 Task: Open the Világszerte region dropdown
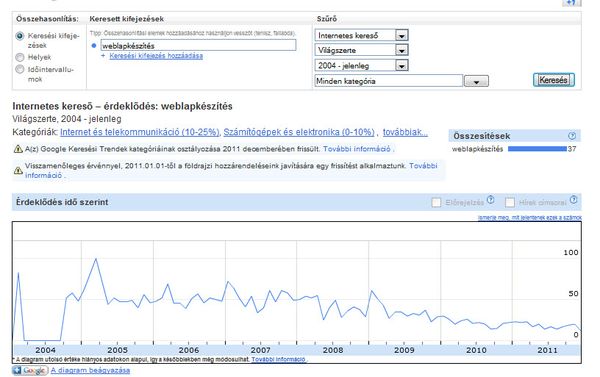361,50
